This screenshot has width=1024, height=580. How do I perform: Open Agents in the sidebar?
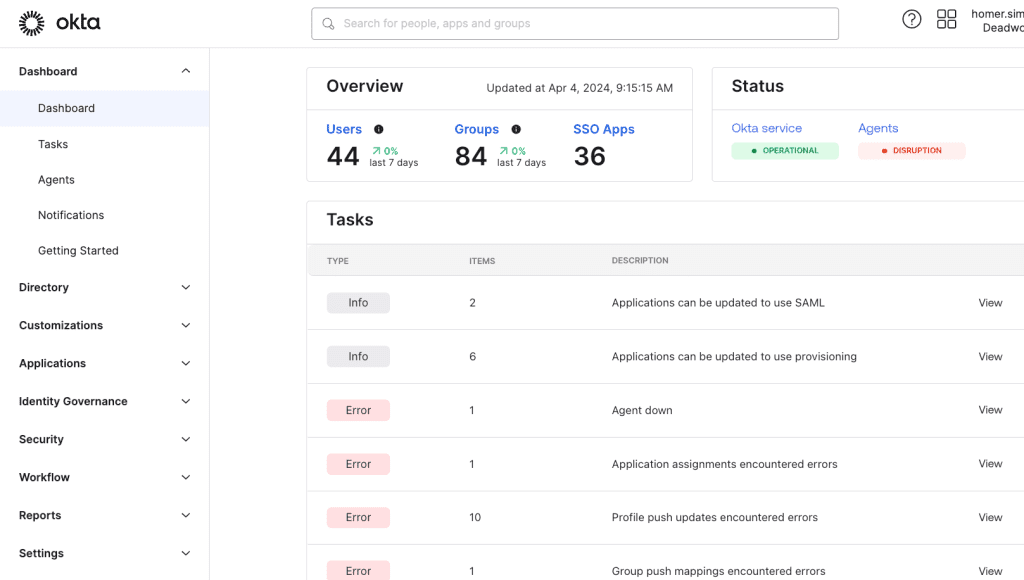56,180
